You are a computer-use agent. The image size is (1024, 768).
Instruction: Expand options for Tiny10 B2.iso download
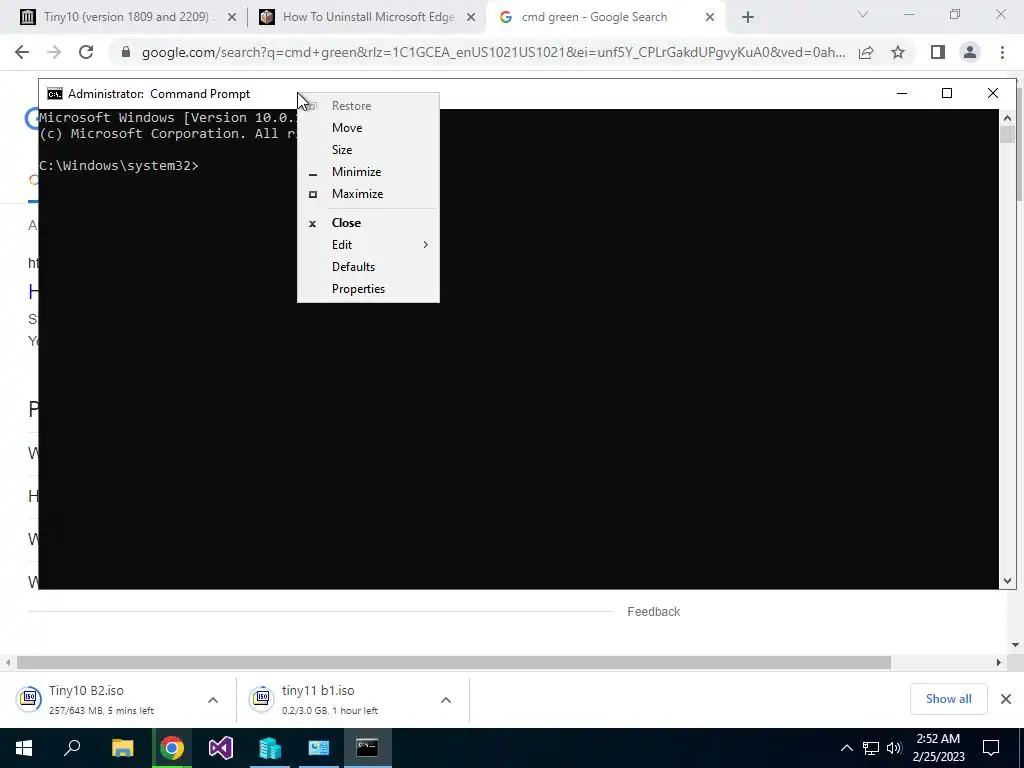(213, 700)
